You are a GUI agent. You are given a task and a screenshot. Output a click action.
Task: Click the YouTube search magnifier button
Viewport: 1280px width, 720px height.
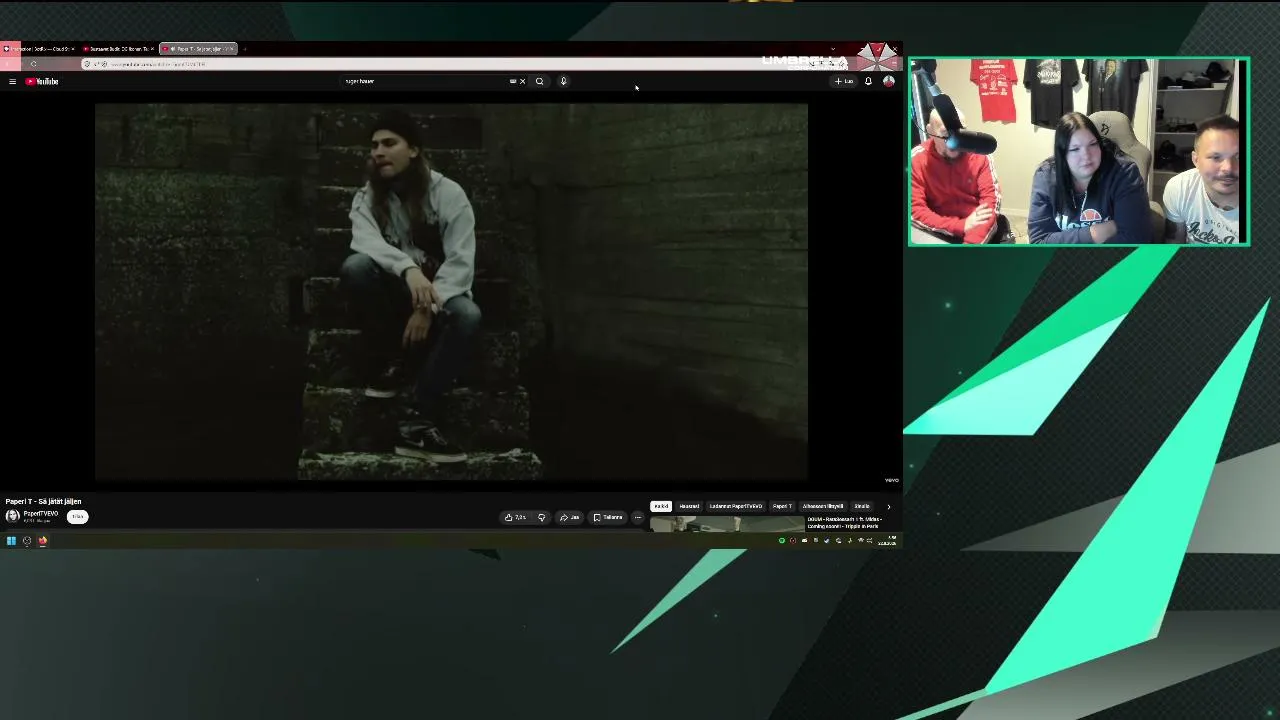[540, 81]
